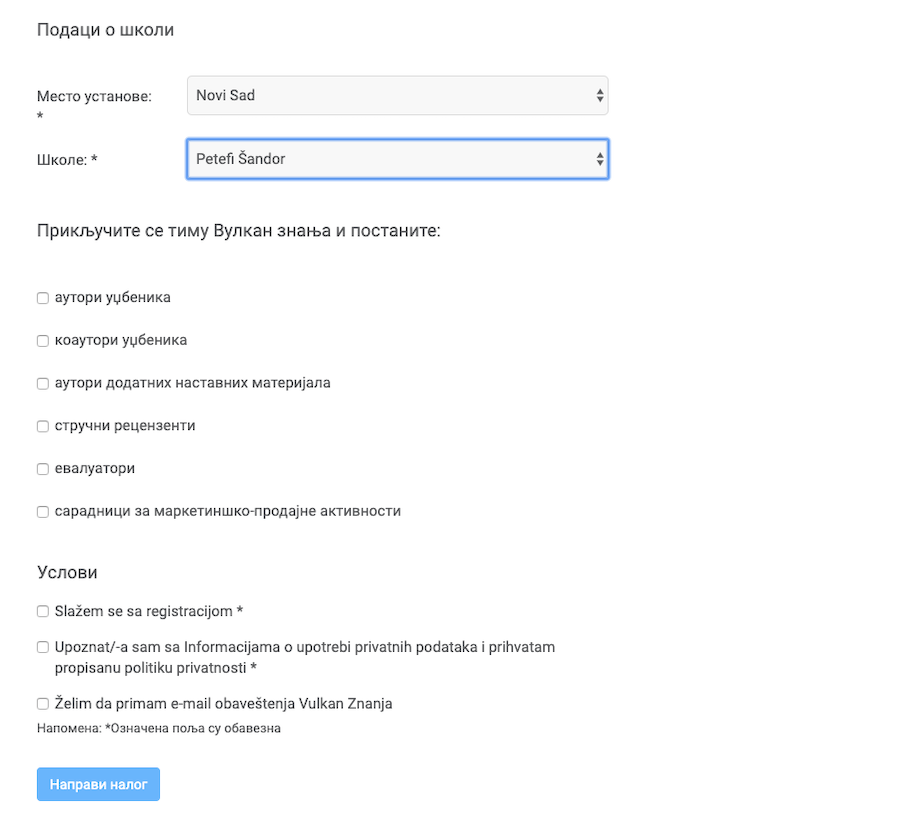The width and height of the screenshot is (900, 822).
Task: Click the Направи налог button
Action: click(98, 784)
